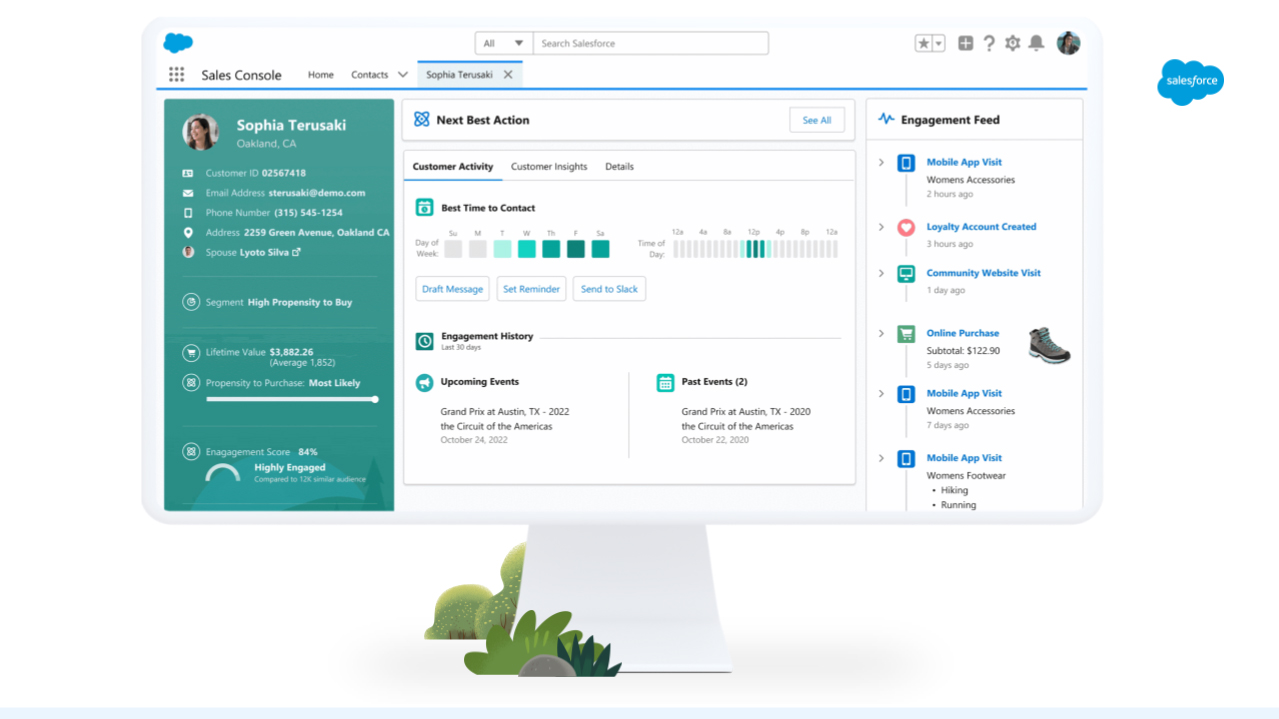Click the Loyalty Account Created heart icon
This screenshot has width=1279, height=719.
pyautogui.click(x=906, y=227)
